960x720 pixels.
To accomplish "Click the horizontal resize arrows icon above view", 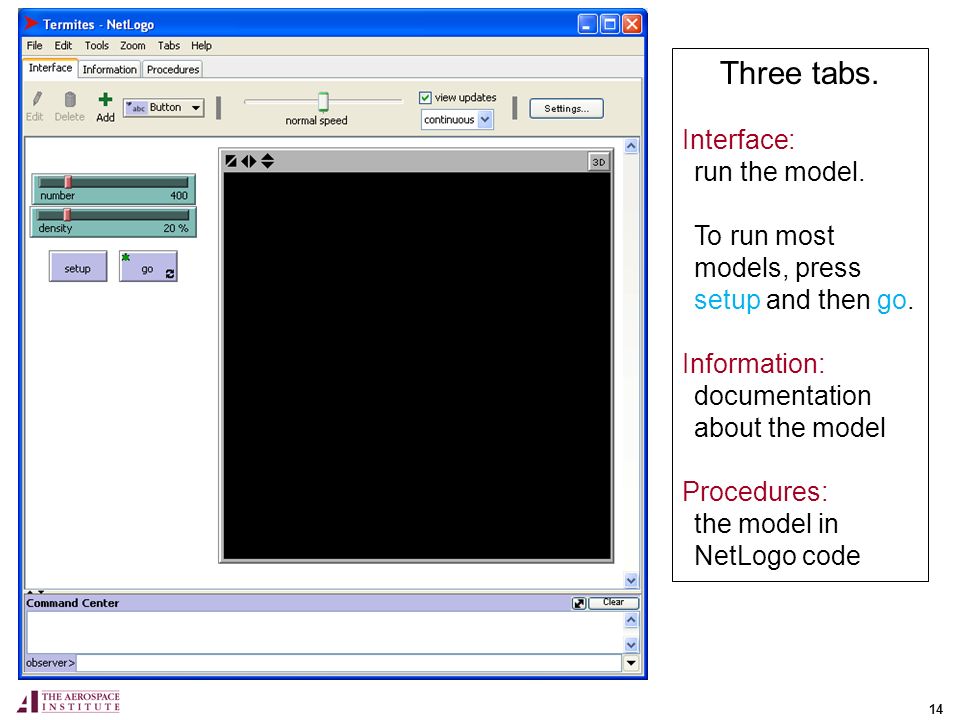I will point(249,161).
